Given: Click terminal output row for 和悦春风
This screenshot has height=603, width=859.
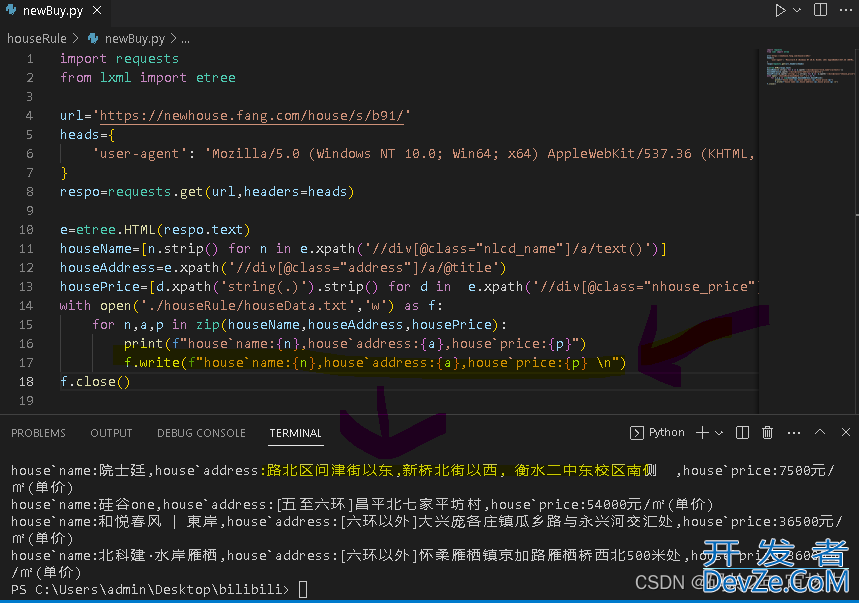Looking at the screenshot, I should pyautogui.click(x=427, y=530).
